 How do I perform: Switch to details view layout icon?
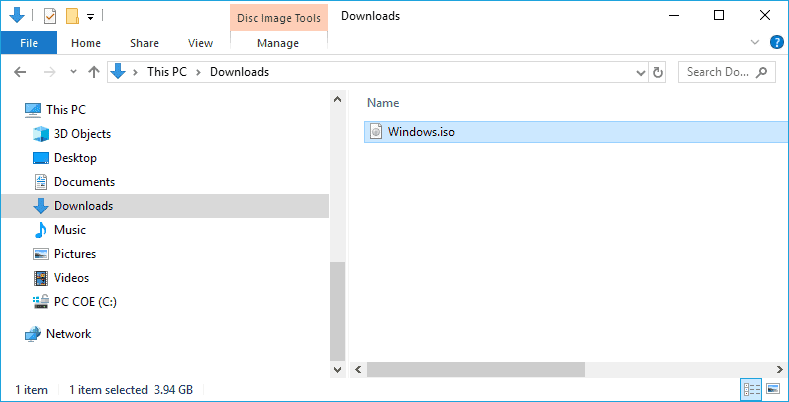point(751,389)
